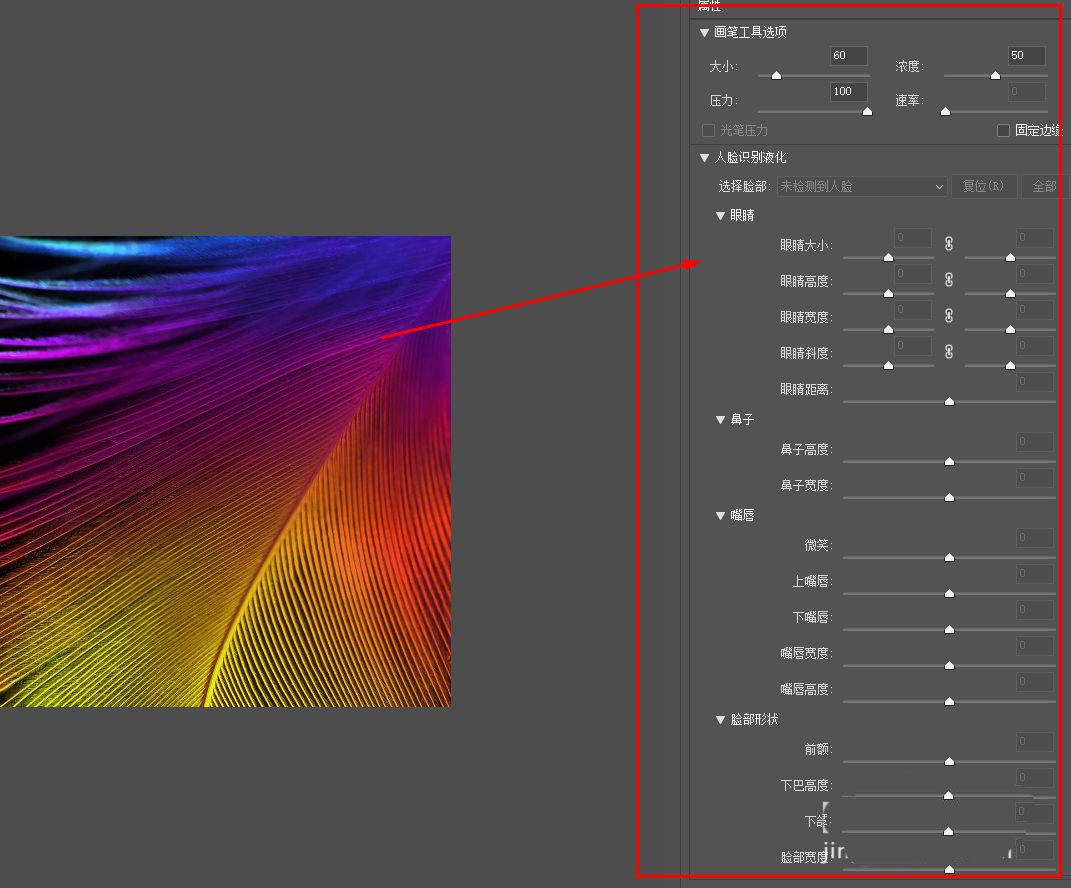Collapse the 眼睛 group
The image size is (1071, 888).
click(x=720, y=216)
